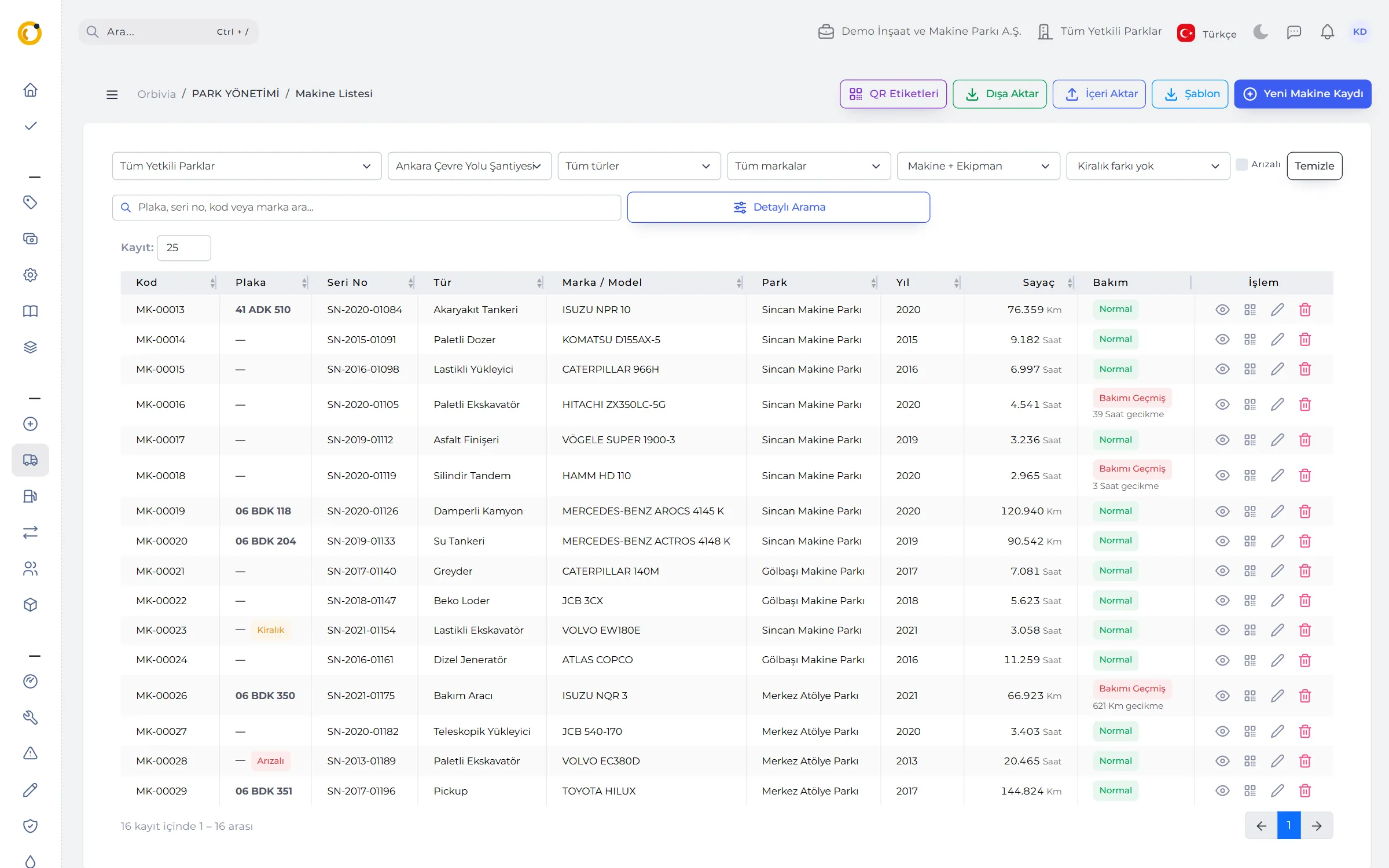Open the layers stack icon in sidebar
Image resolution: width=1389 pixels, height=868 pixels.
[30, 347]
